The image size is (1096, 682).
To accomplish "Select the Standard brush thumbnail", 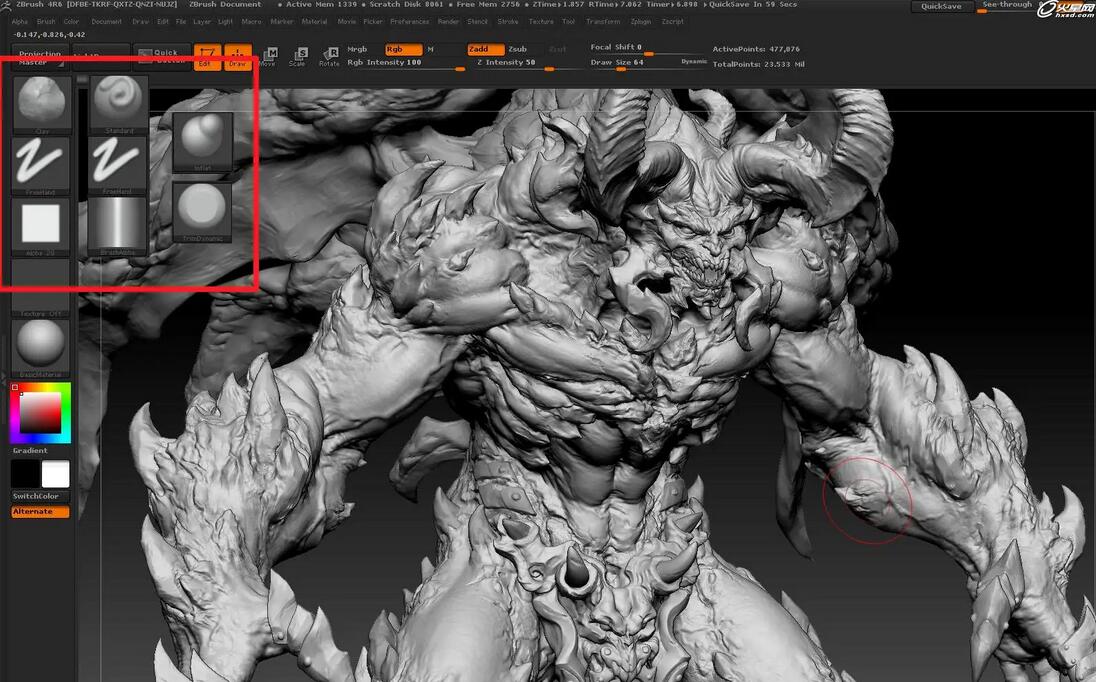I will [118, 103].
